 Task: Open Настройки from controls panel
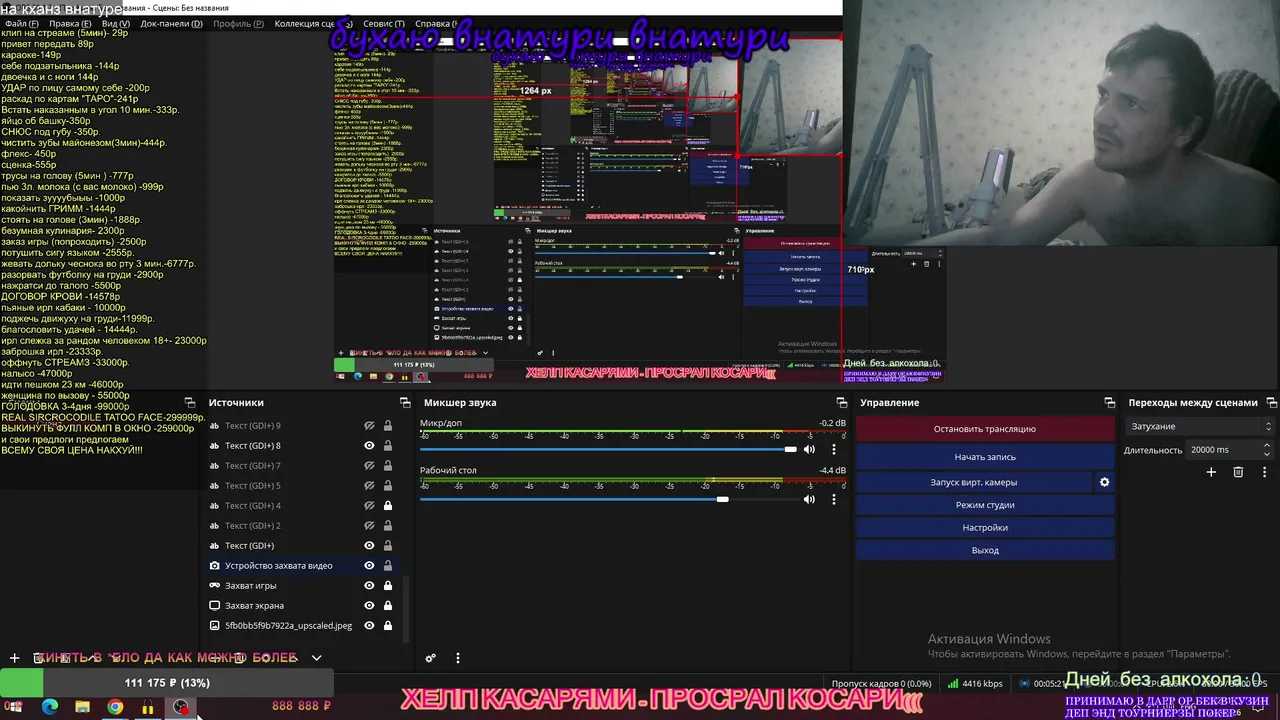[985, 528]
